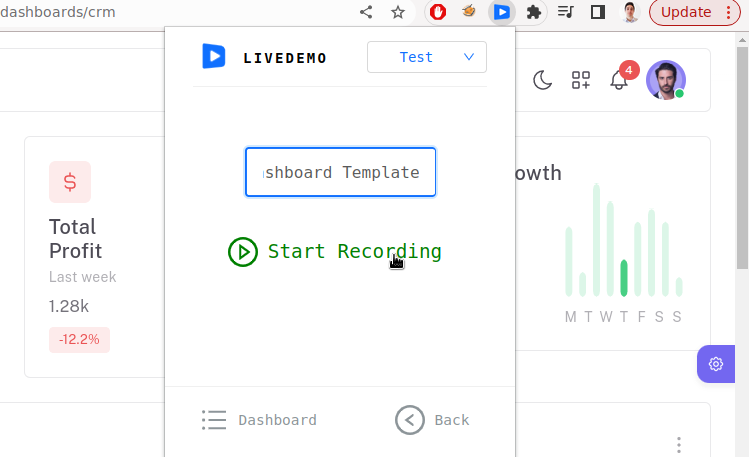Click the LiveDemo logo in popup
Image resolution: width=749 pixels, height=457 pixels.
pyautogui.click(x=214, y=56)
